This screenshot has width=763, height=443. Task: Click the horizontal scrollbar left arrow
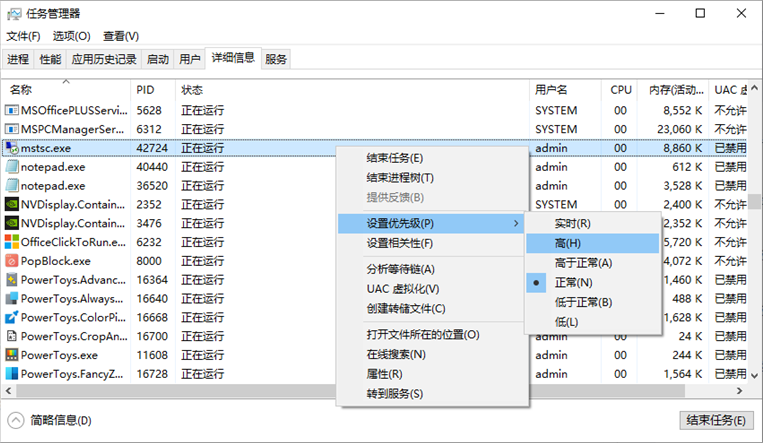8,390
